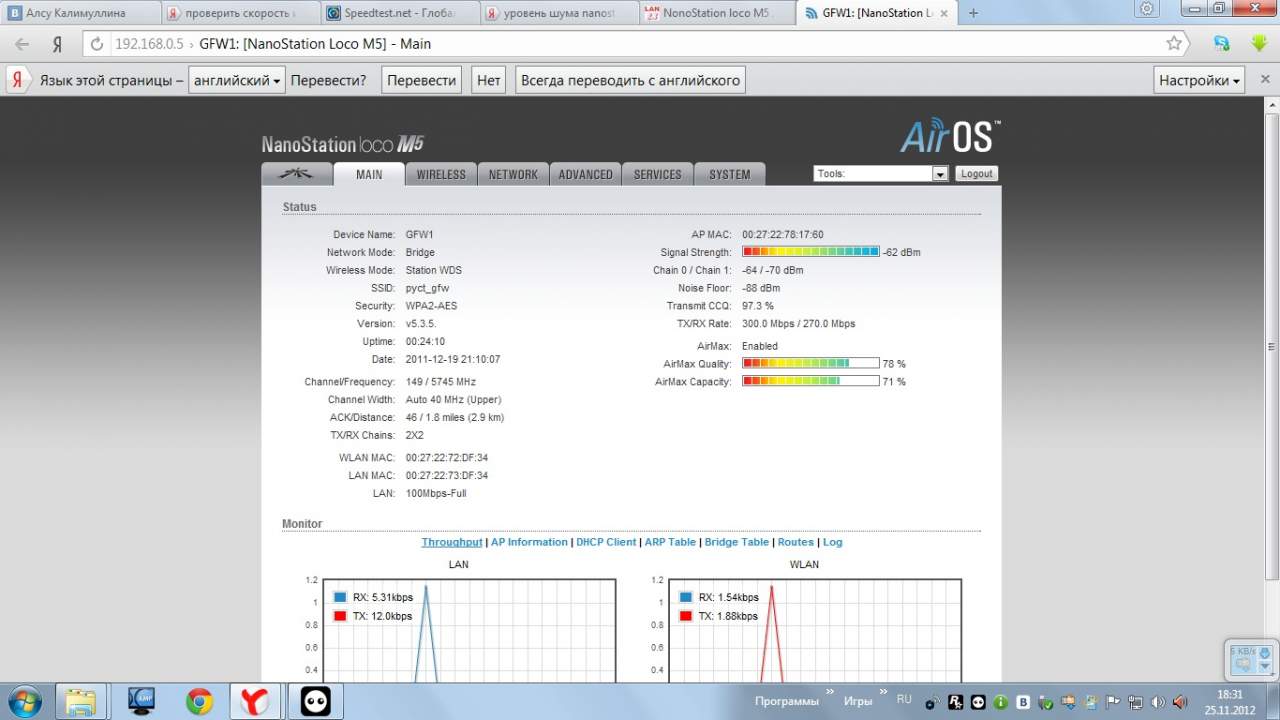Screen dimensions: 1280x720
Task: Switch to Yandex Browser in the taskbar
Action: click(256, 701)
